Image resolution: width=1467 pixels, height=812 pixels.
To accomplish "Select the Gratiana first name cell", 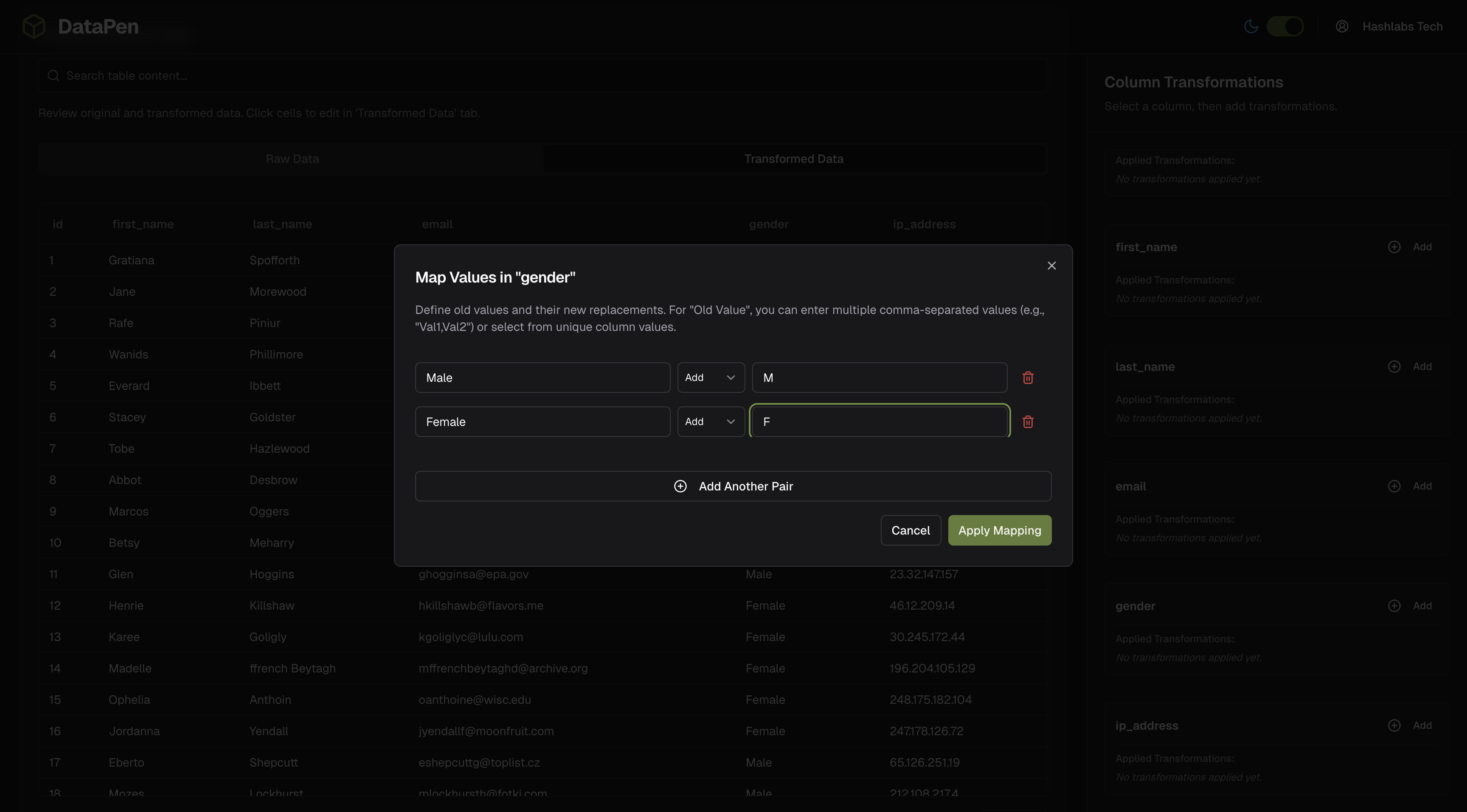I will tap(132, 260).
